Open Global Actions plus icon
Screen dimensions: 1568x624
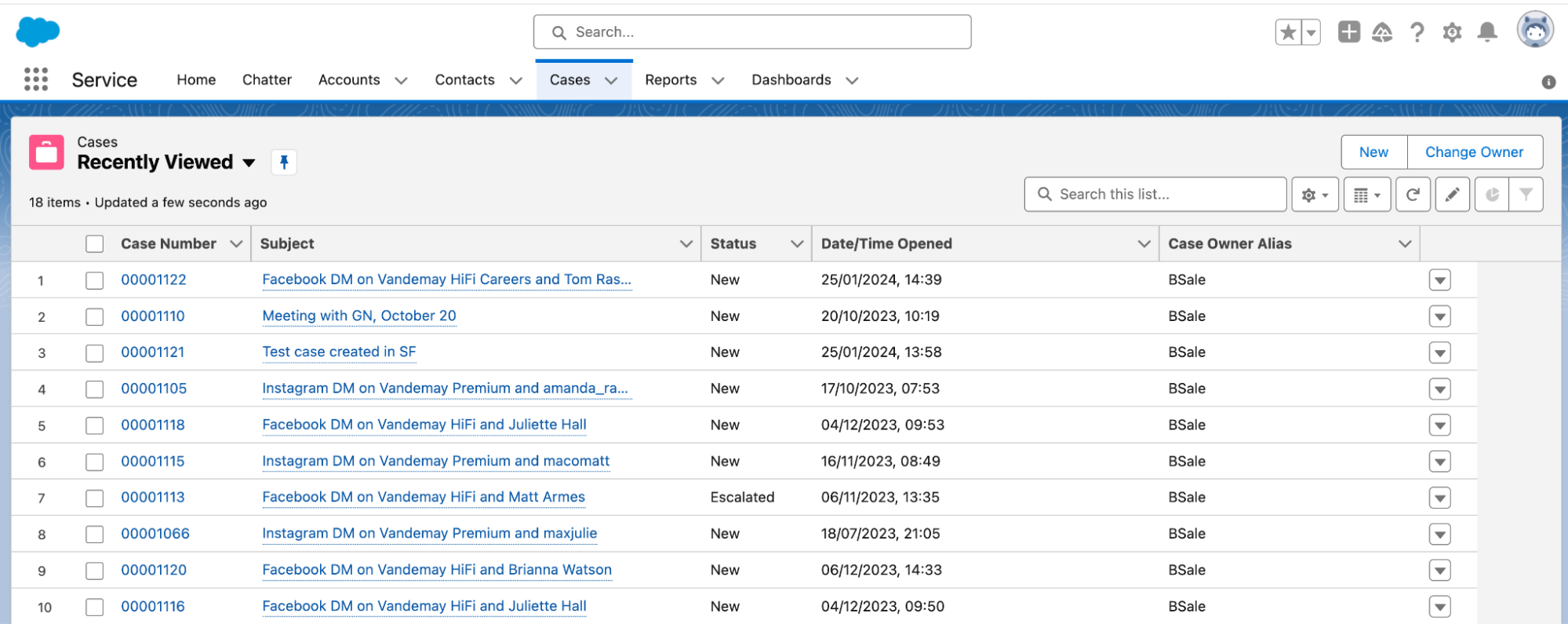click(1349, 32)
